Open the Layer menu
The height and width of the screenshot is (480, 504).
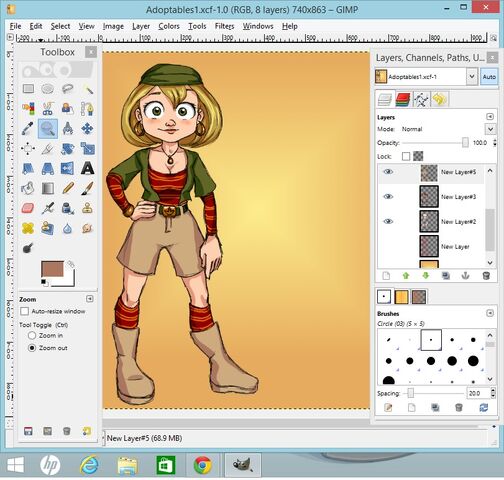click(141, 26)
